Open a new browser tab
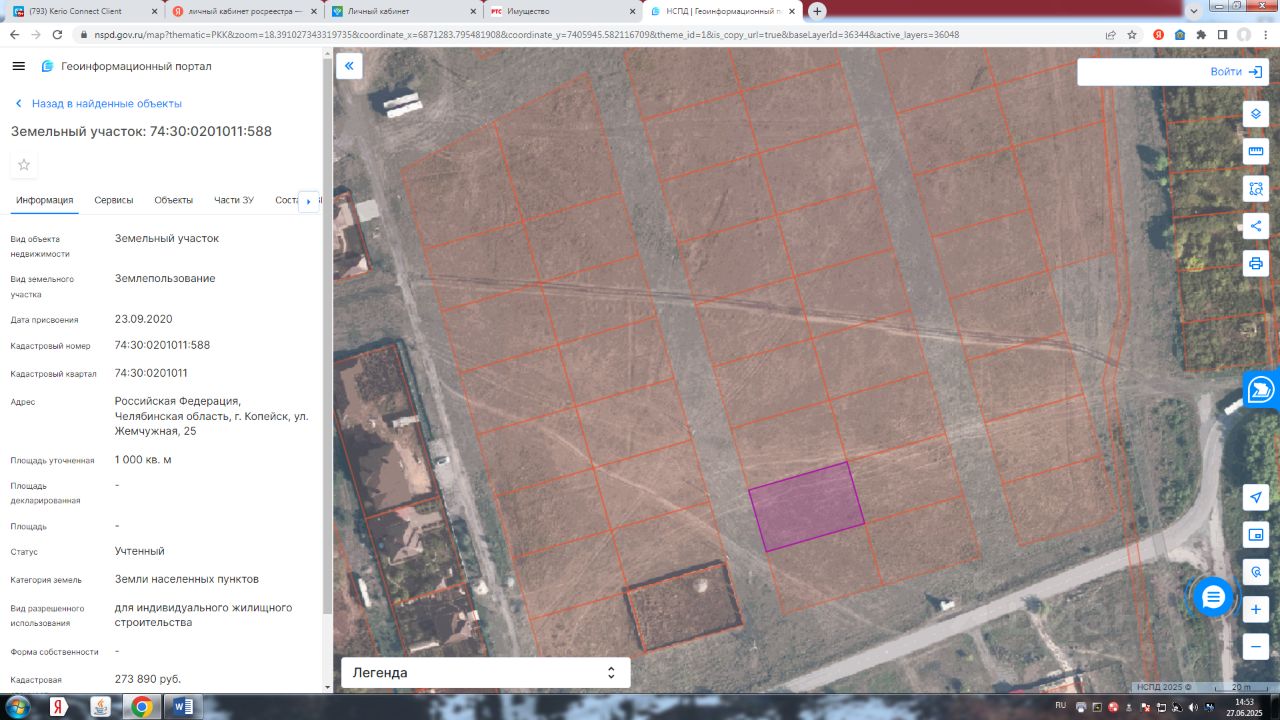Image resolution: width=1280 pixels, height=720 pixels. click(817, 11)
